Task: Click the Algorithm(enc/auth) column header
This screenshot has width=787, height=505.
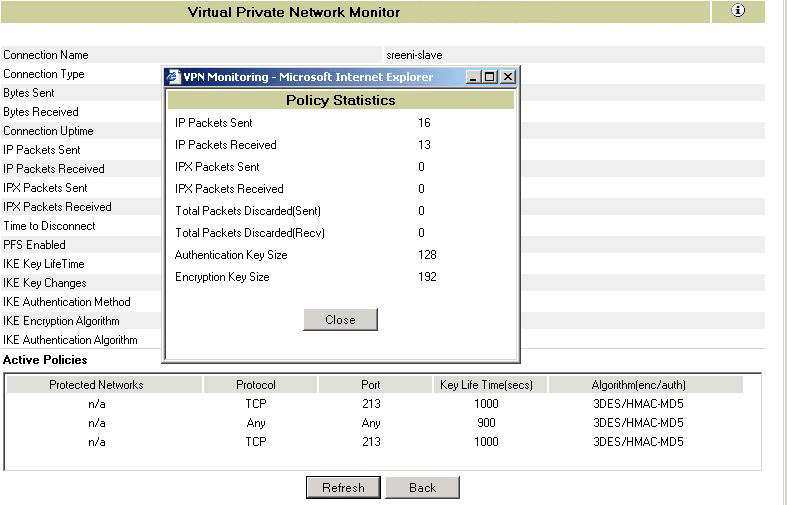Action: click(x=639, y=384)
